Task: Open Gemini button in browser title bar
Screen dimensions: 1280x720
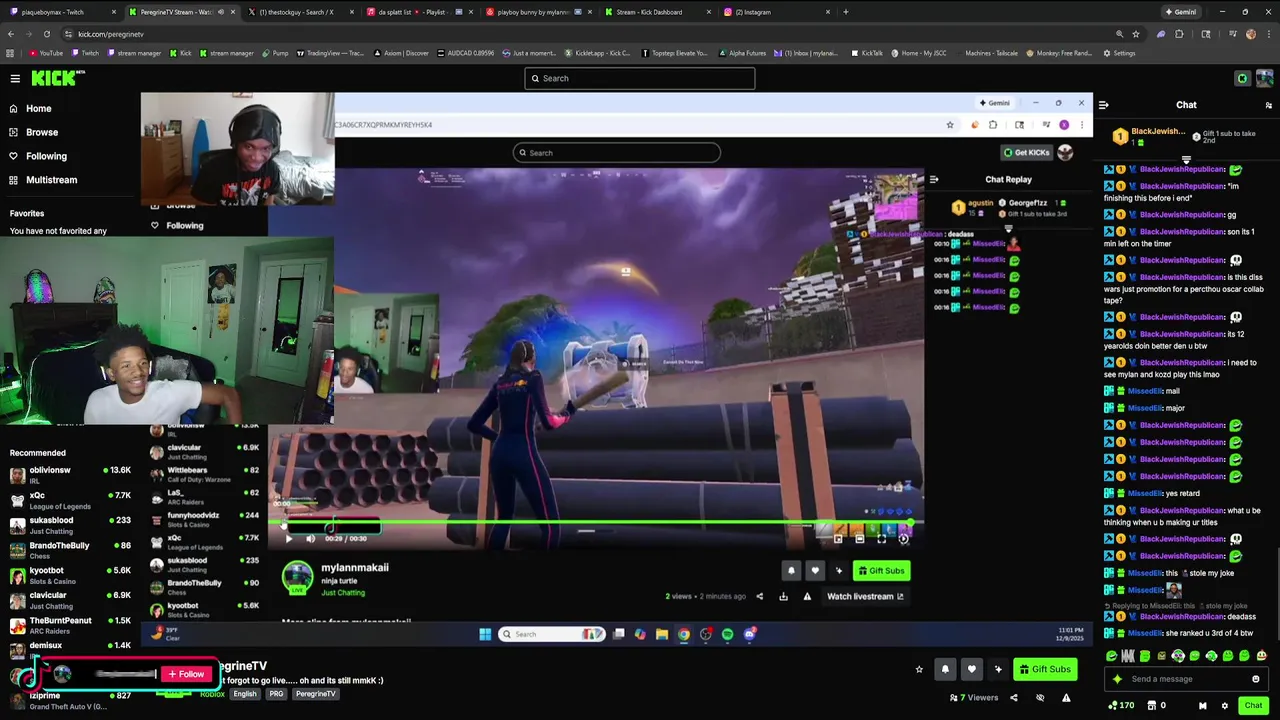Action: (x=1181, y=12)
